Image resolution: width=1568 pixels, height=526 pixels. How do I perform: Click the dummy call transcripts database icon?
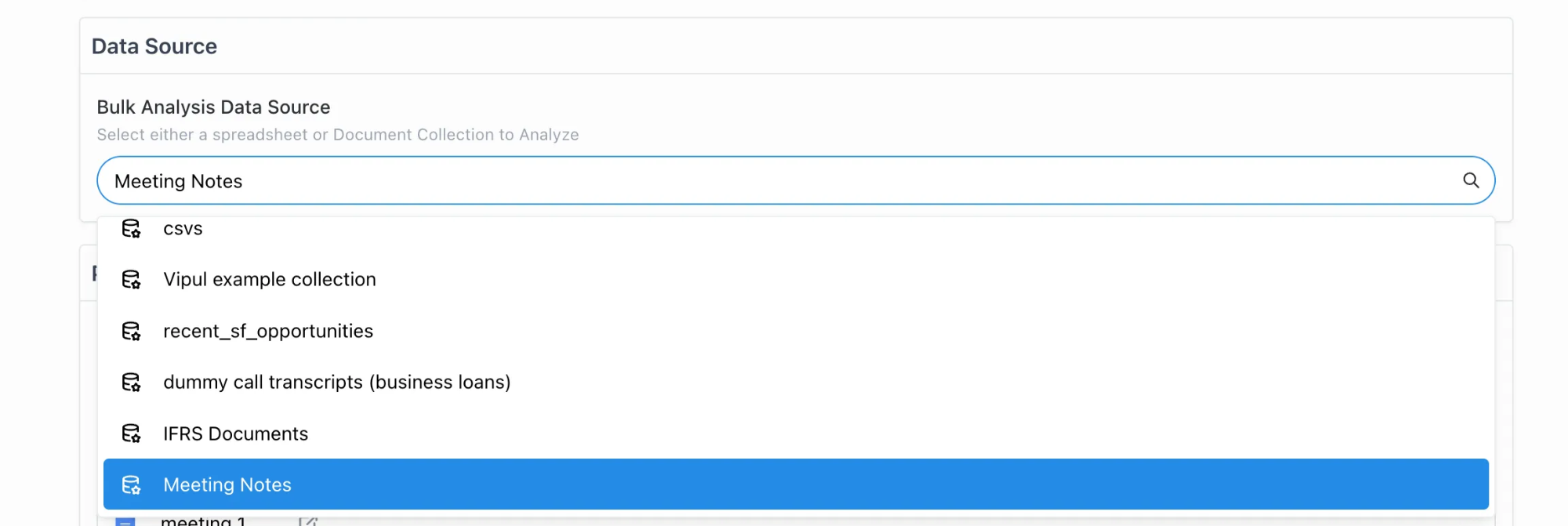[131, 383]
